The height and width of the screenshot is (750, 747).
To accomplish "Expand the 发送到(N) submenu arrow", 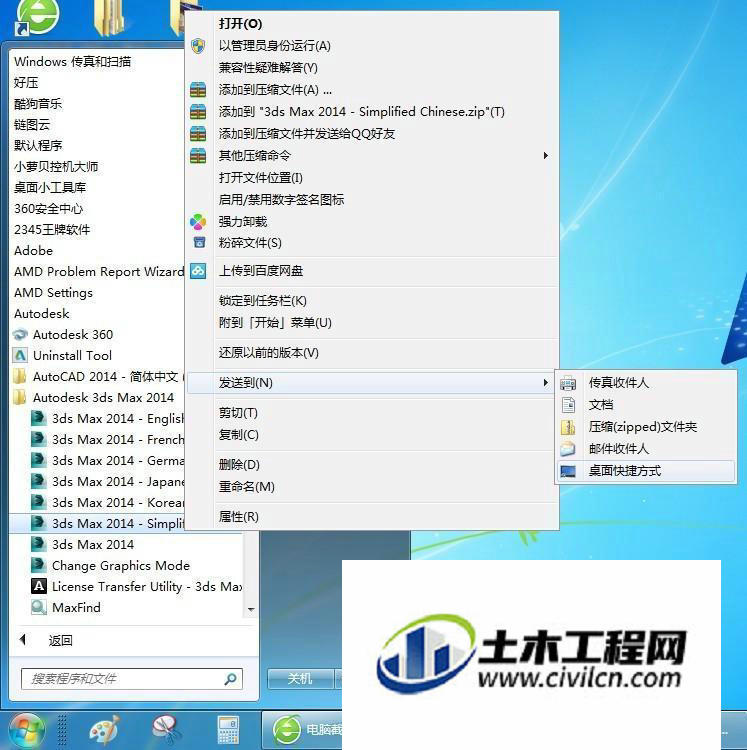I will pyautogui.click(x=545, y=383).
